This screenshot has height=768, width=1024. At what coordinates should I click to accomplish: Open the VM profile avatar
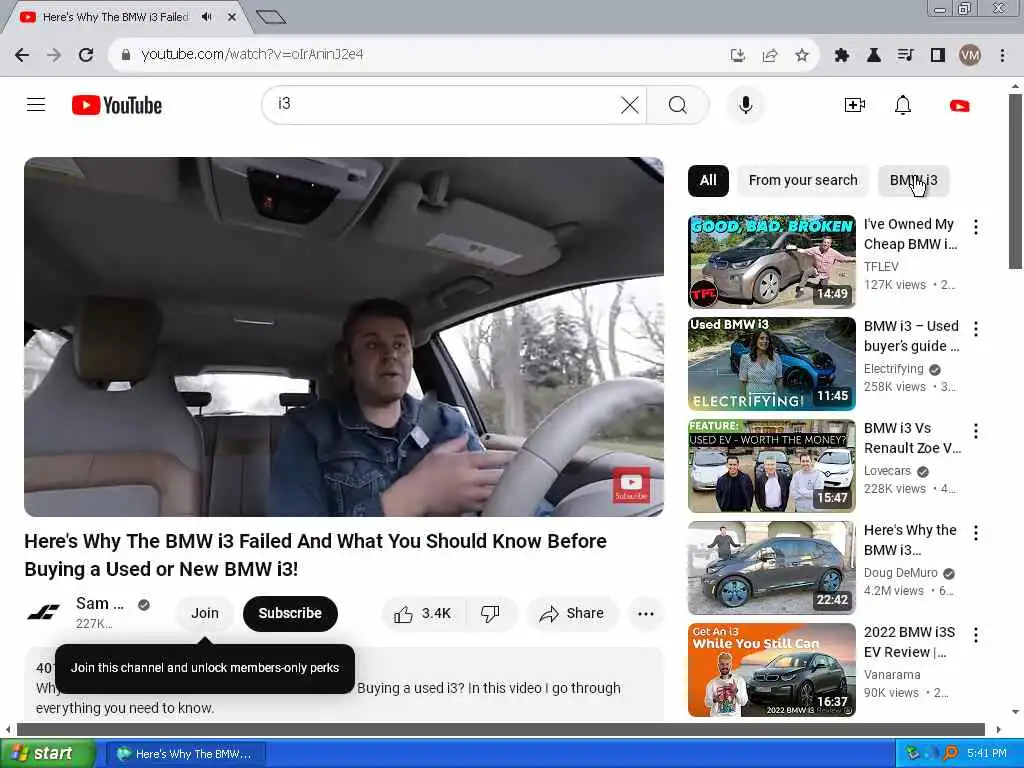point(970,56)
